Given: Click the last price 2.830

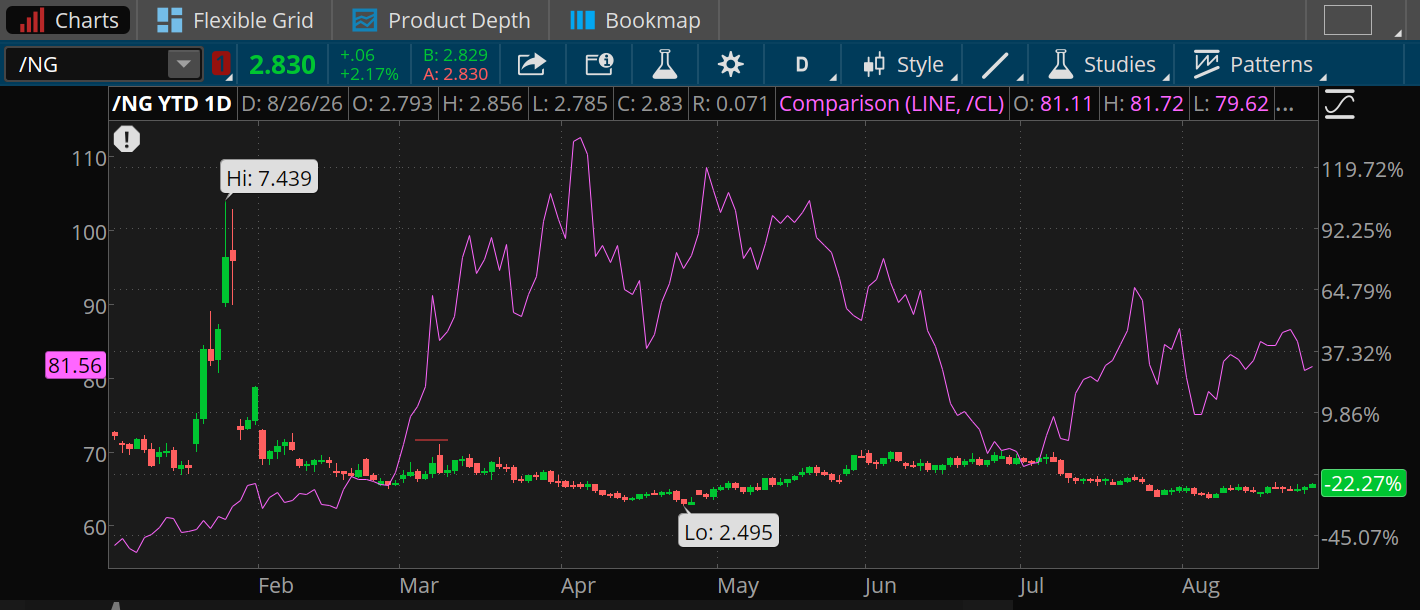Looking at the screenshot, I should coord(282,65).
